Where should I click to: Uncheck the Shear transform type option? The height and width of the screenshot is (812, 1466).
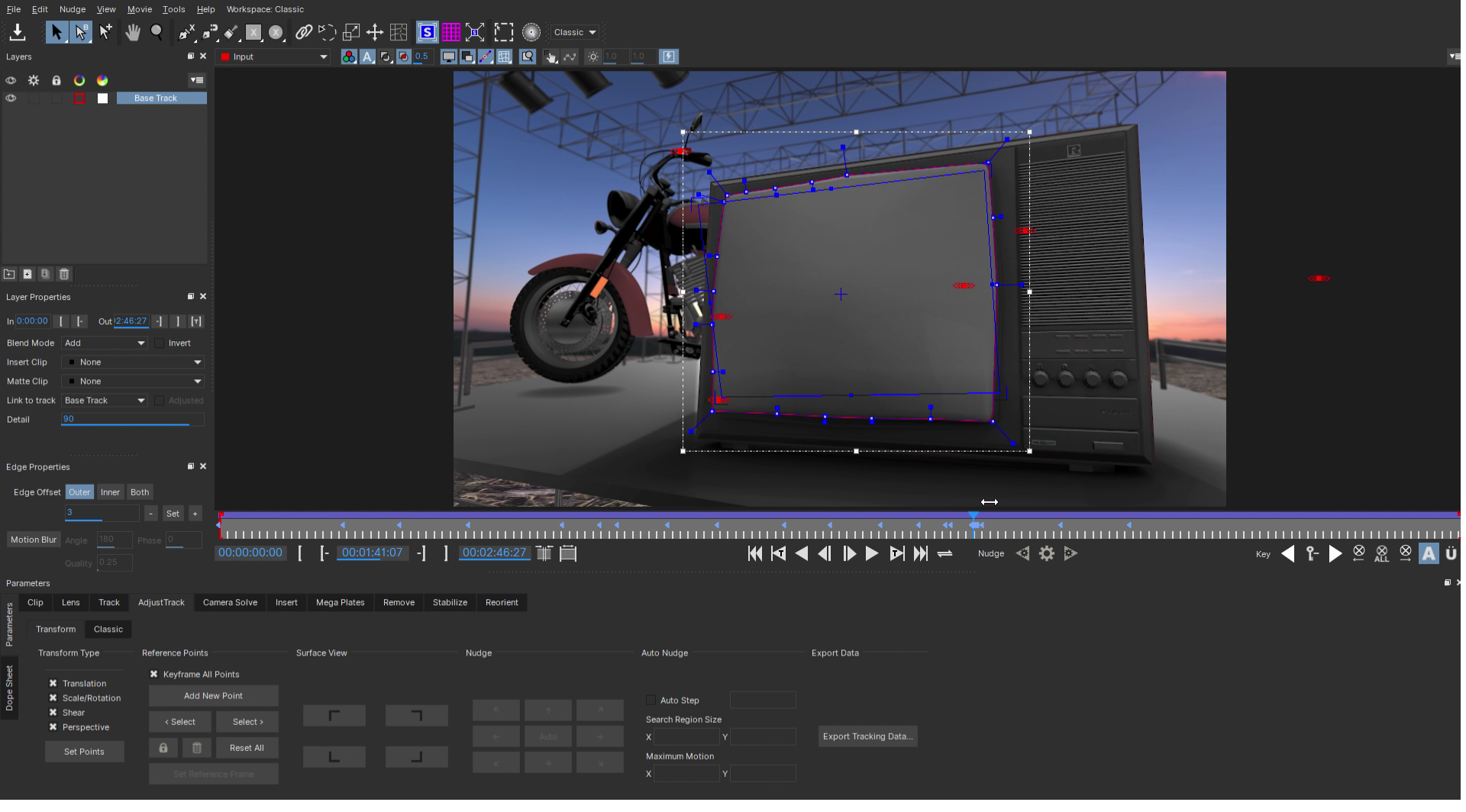click(53, 712)
